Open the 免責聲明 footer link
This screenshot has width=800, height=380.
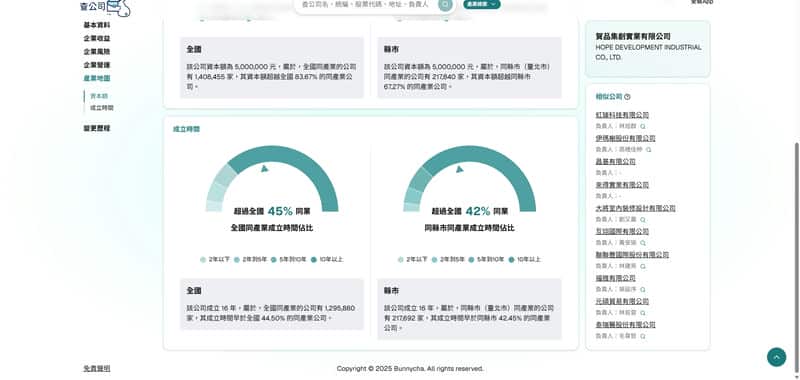pyautogui.click(x=97, y=368)
